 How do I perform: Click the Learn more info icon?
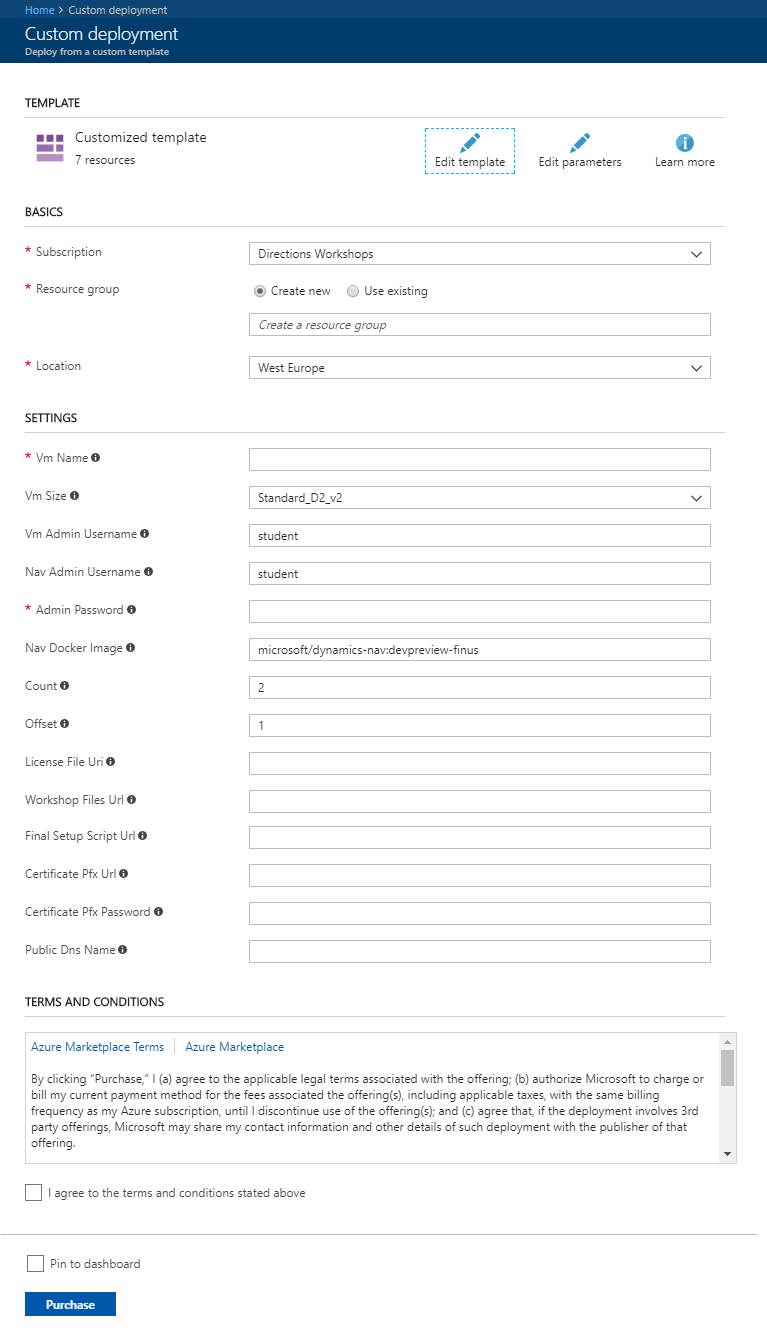click(685, 142)
